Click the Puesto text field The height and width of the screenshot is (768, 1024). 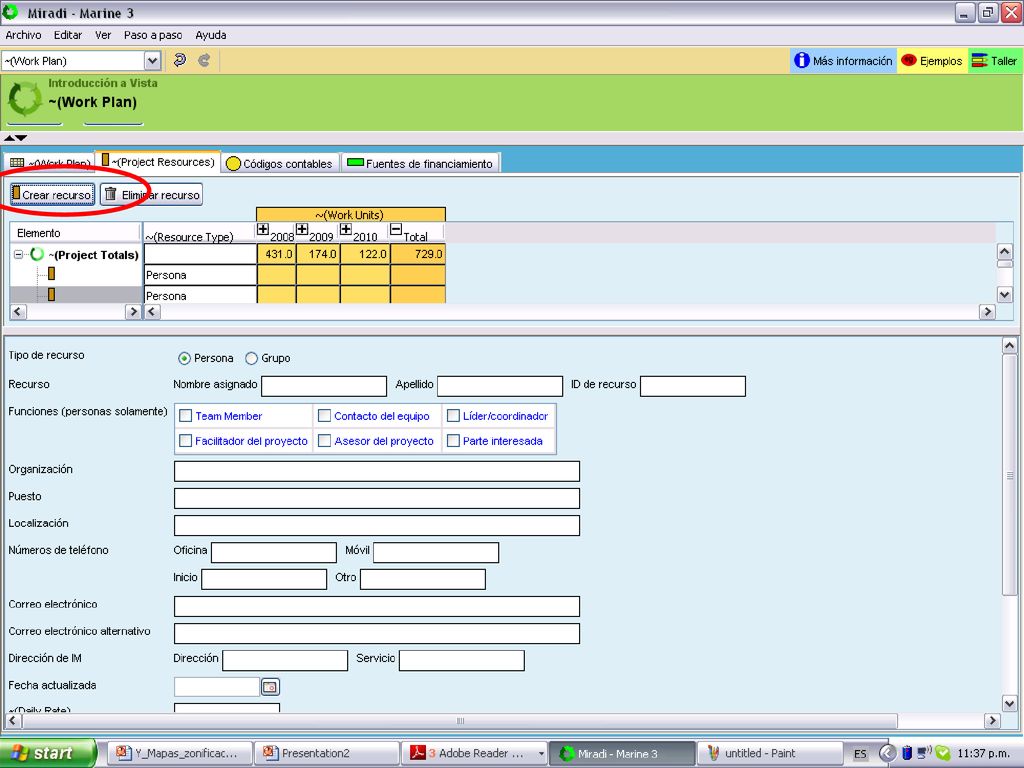[x=377, y=498]
